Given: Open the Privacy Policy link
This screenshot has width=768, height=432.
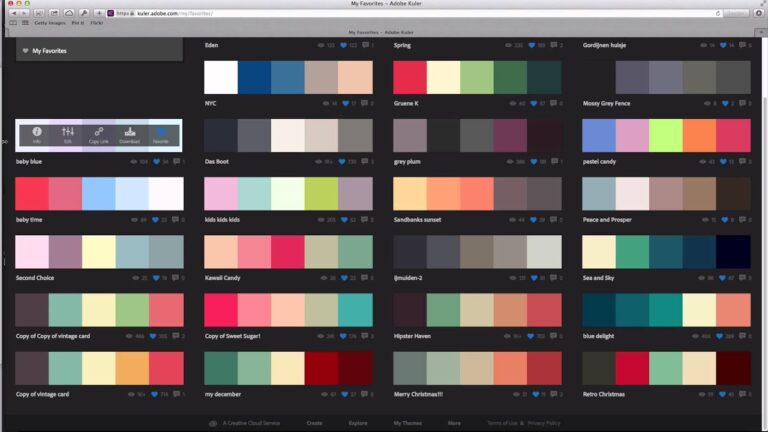Looking at the screenshot, I should click(544, 423).
